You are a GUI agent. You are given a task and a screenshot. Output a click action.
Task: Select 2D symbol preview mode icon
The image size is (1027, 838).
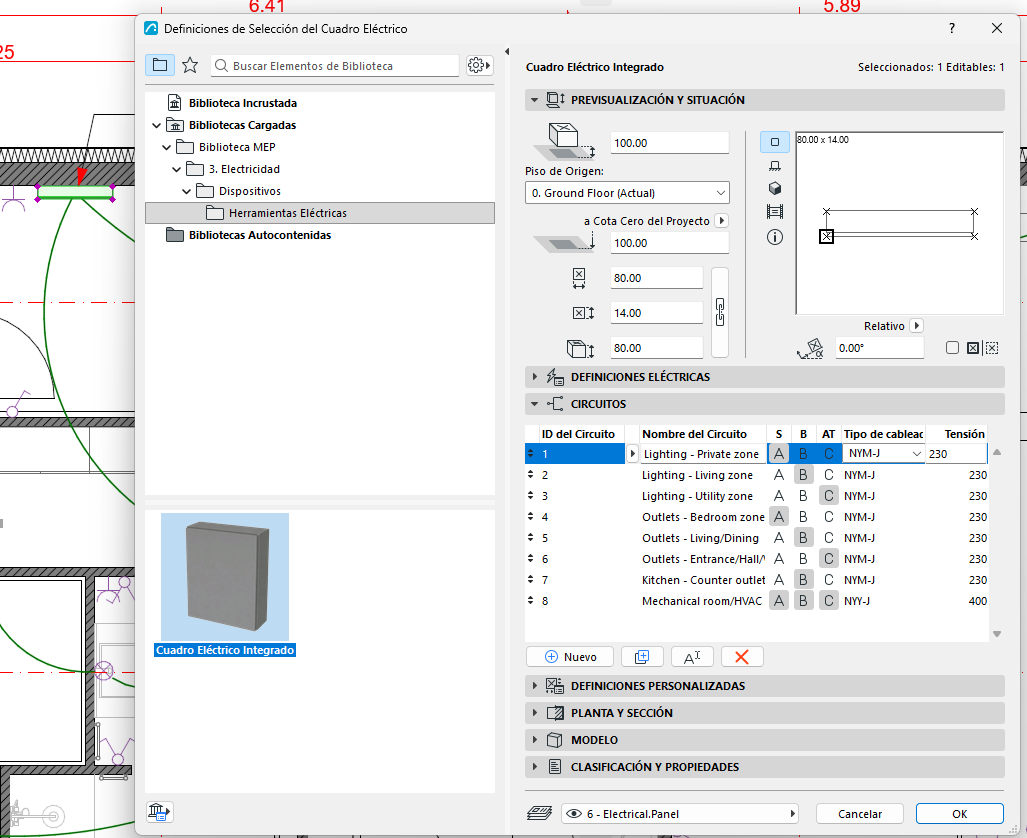[x=775, y=142]
